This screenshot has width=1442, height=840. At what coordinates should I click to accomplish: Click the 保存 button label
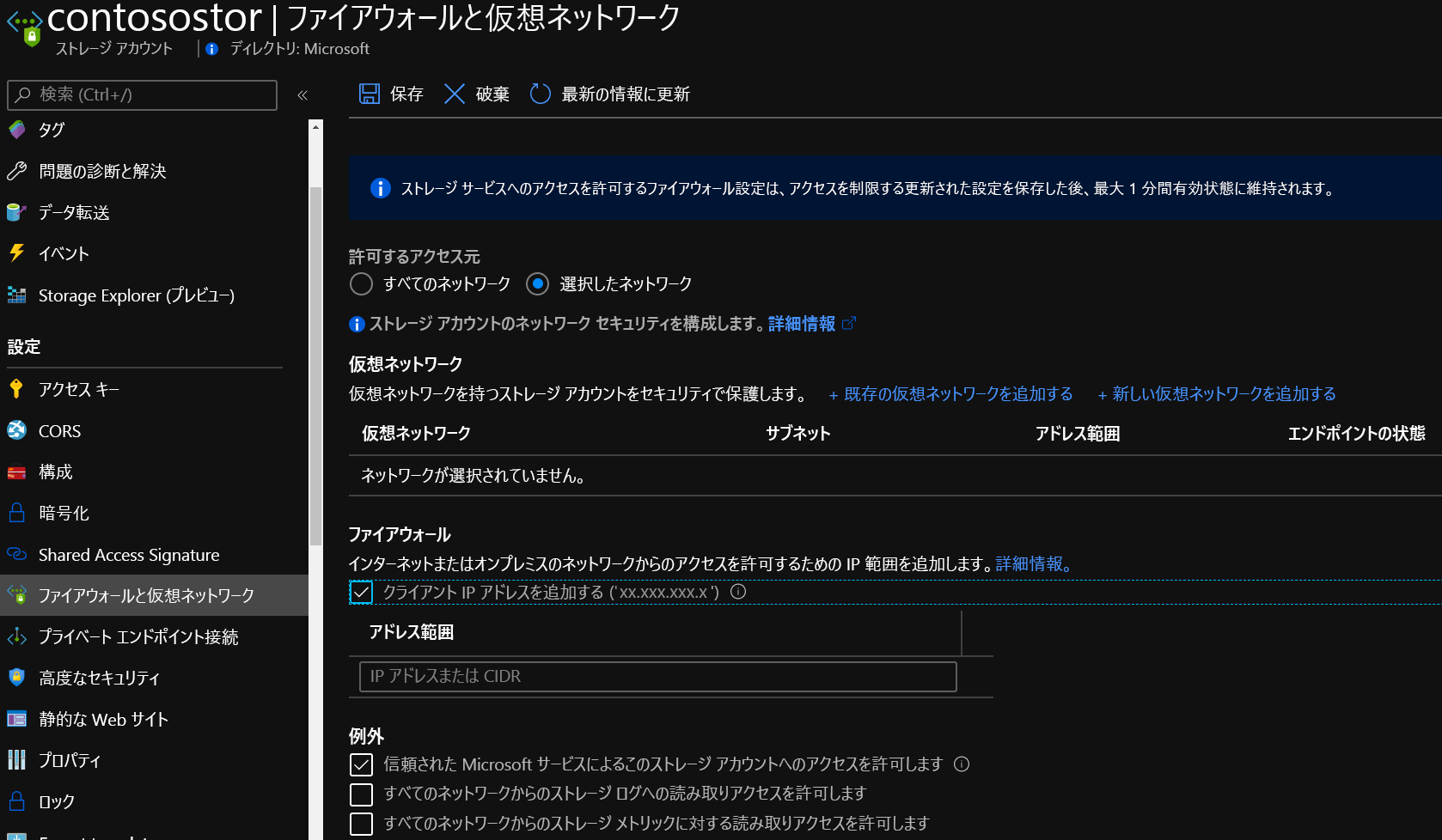pos(406,94)
